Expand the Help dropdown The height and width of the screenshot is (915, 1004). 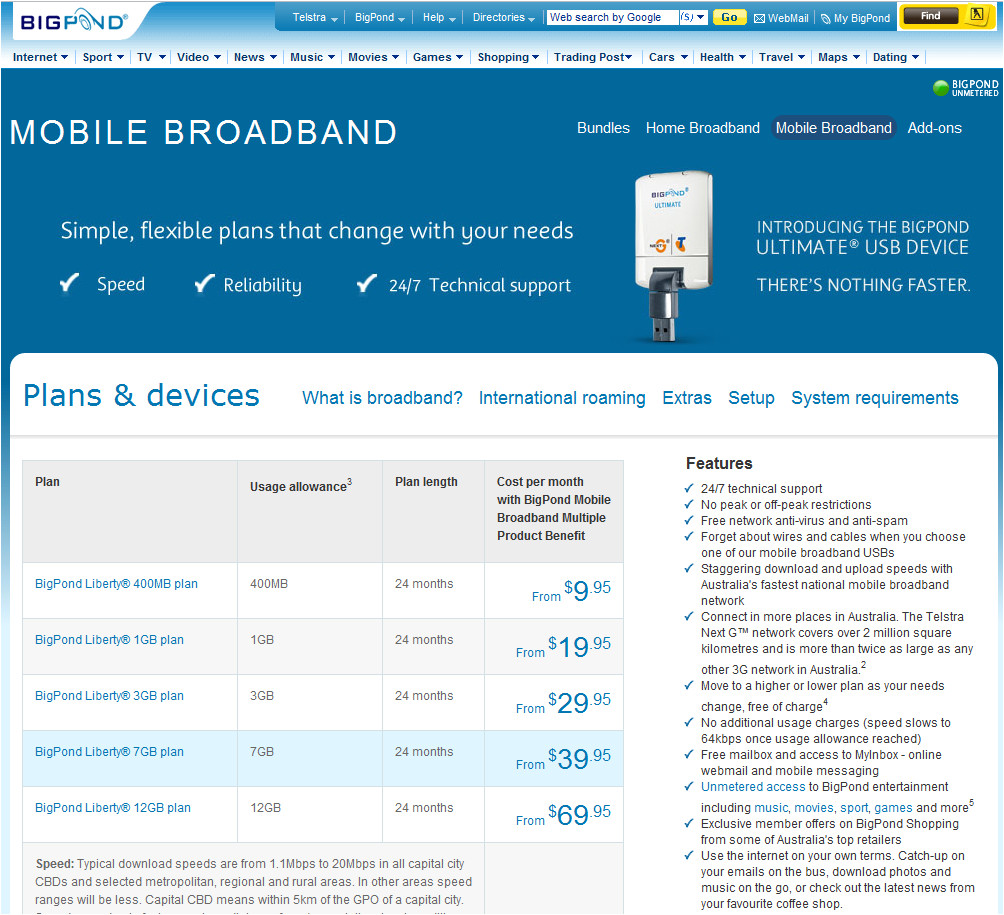(x=434, y=17)
